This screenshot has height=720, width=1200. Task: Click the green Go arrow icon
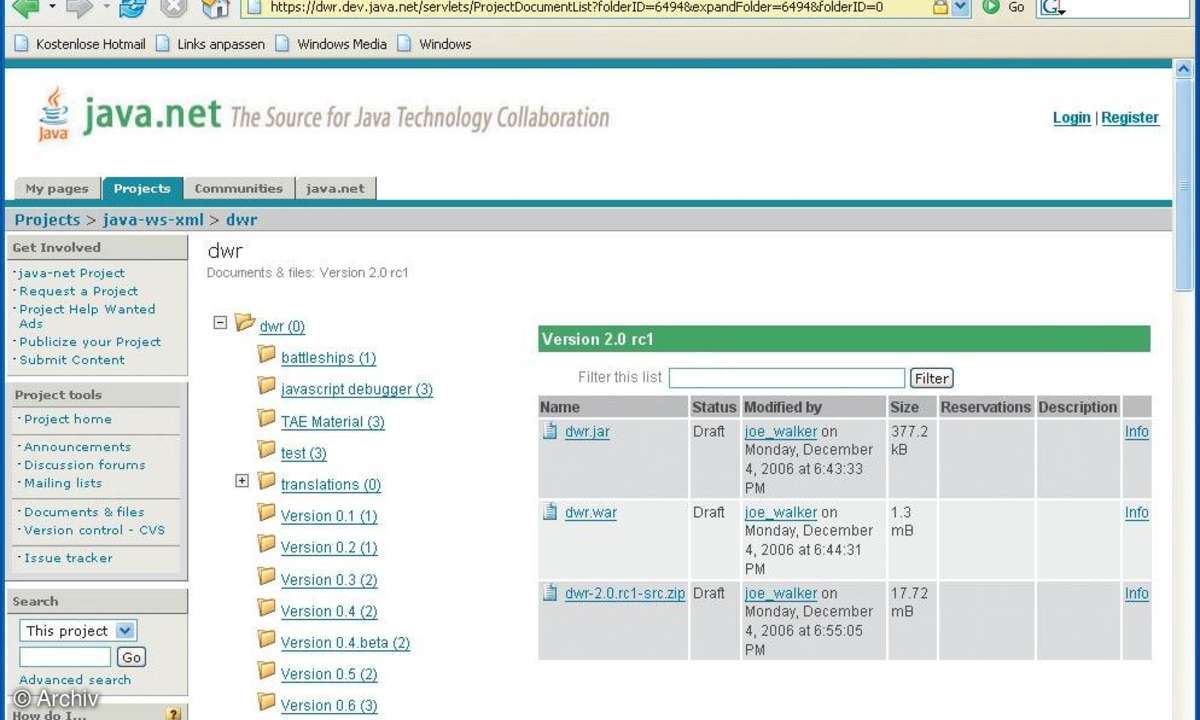coord(991,7)
